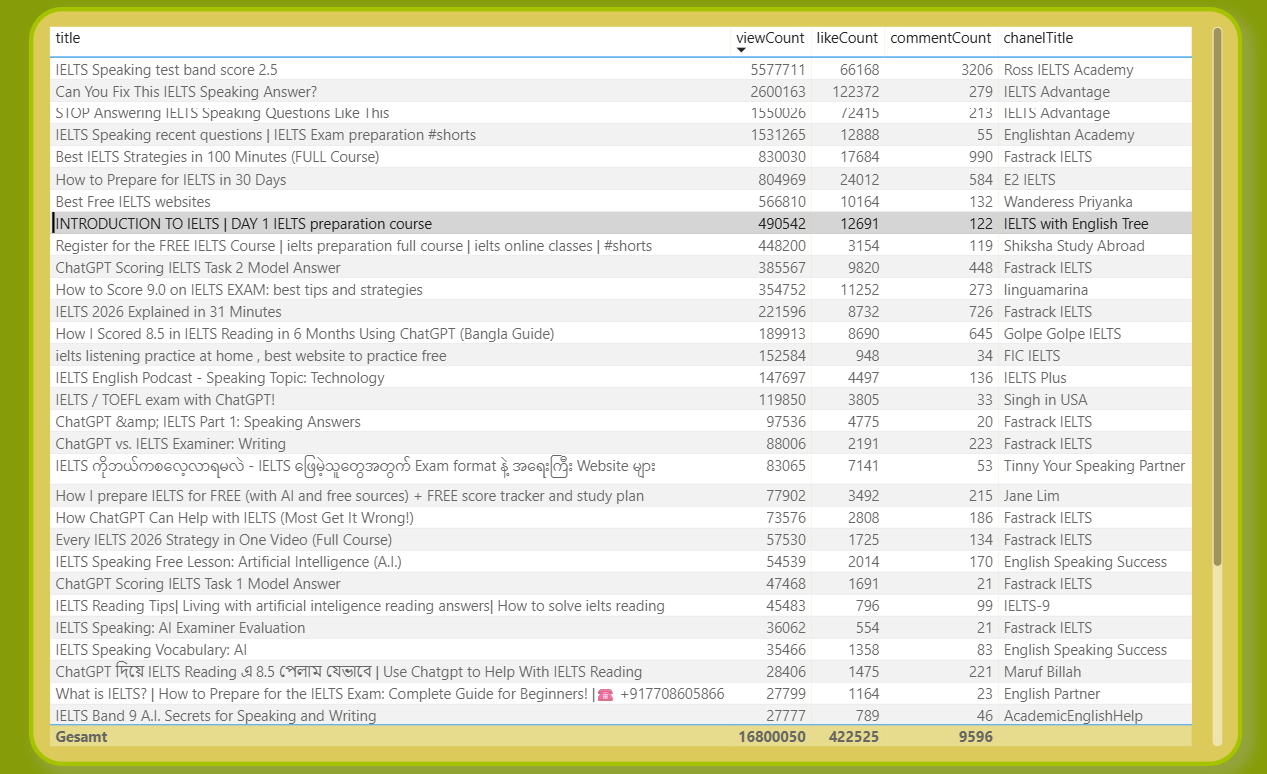Select 'IELTS Band 9 A.I. Secrets' row

coord(216,716)
